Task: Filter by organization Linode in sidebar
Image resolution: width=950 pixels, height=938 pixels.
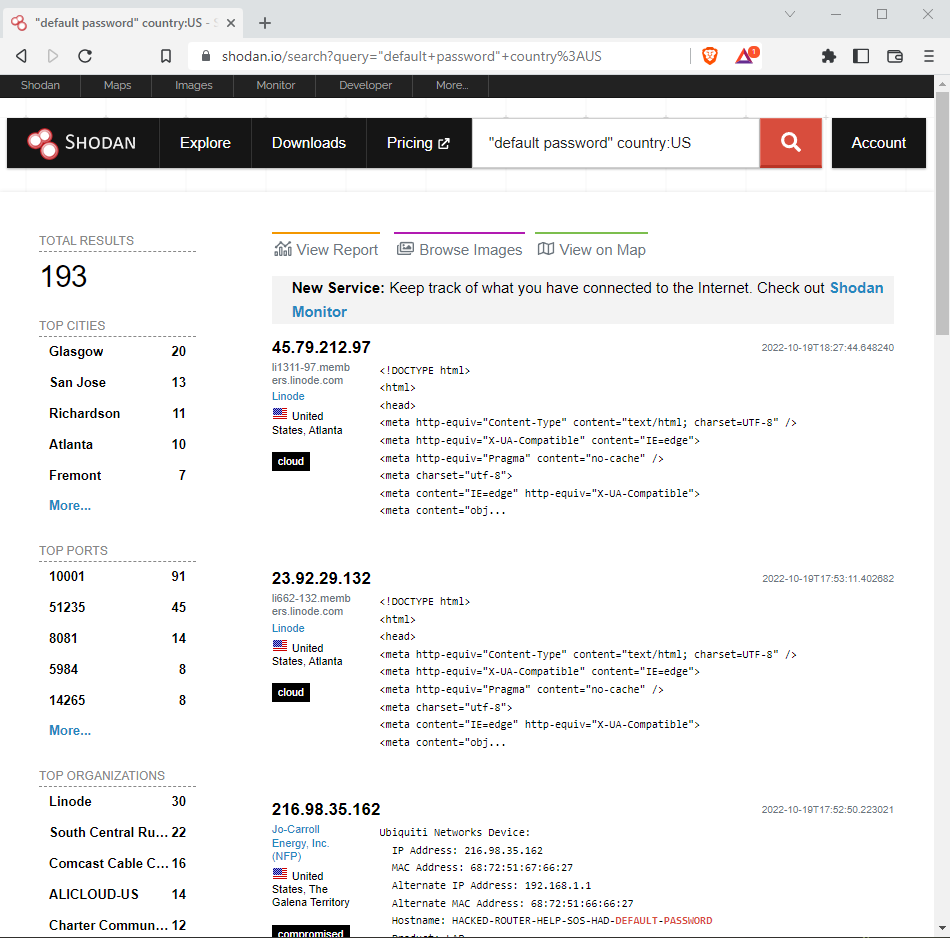Action: (70, 801)
